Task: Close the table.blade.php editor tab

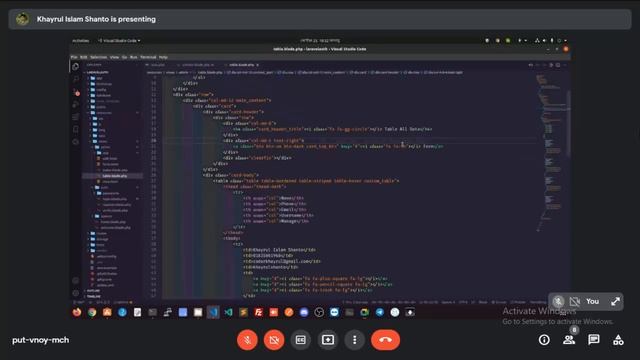Action: pyautogui.click(x=258, y=65)
